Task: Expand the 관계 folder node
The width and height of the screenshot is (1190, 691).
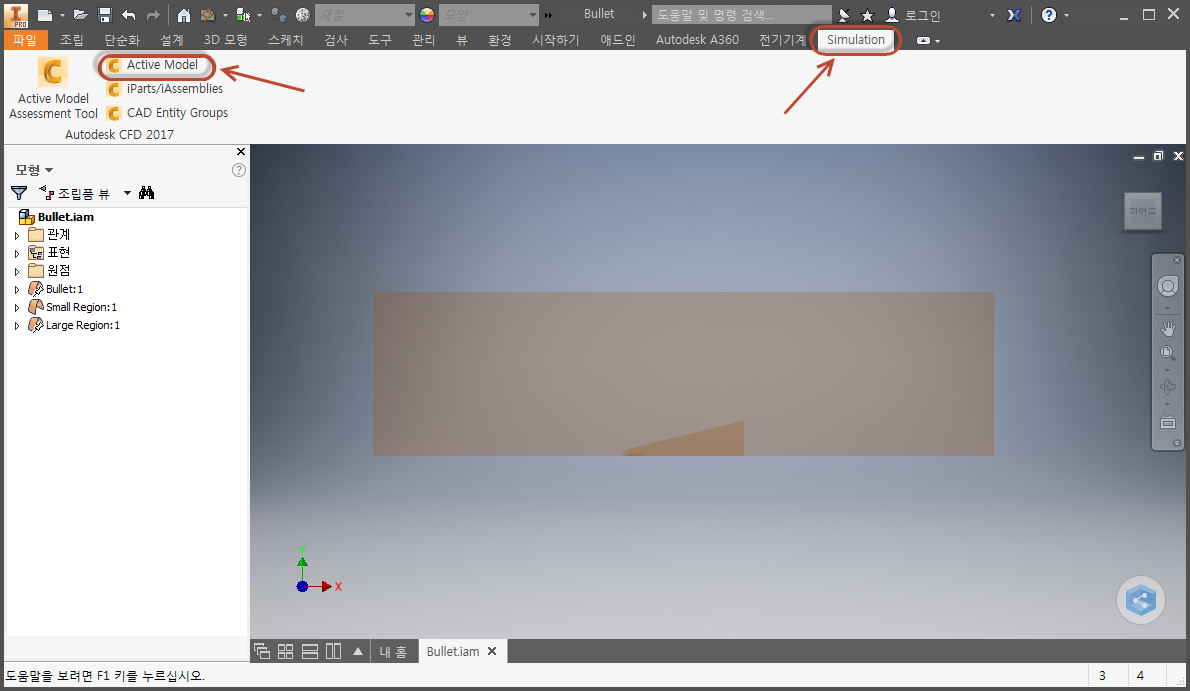Action: 17,235
